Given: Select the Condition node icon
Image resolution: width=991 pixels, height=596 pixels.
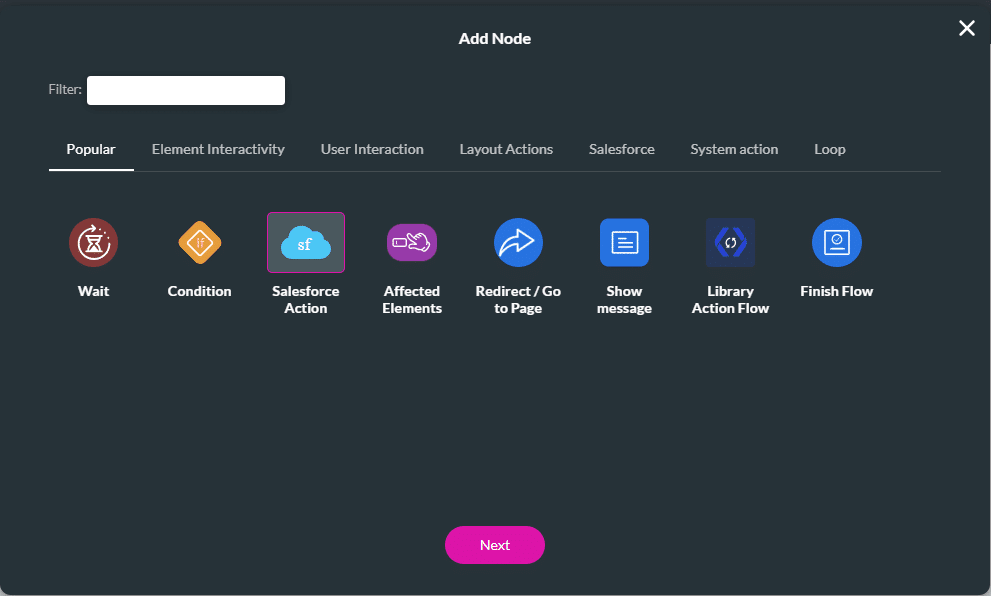Looking at the screenshot, I should [199, 242].
